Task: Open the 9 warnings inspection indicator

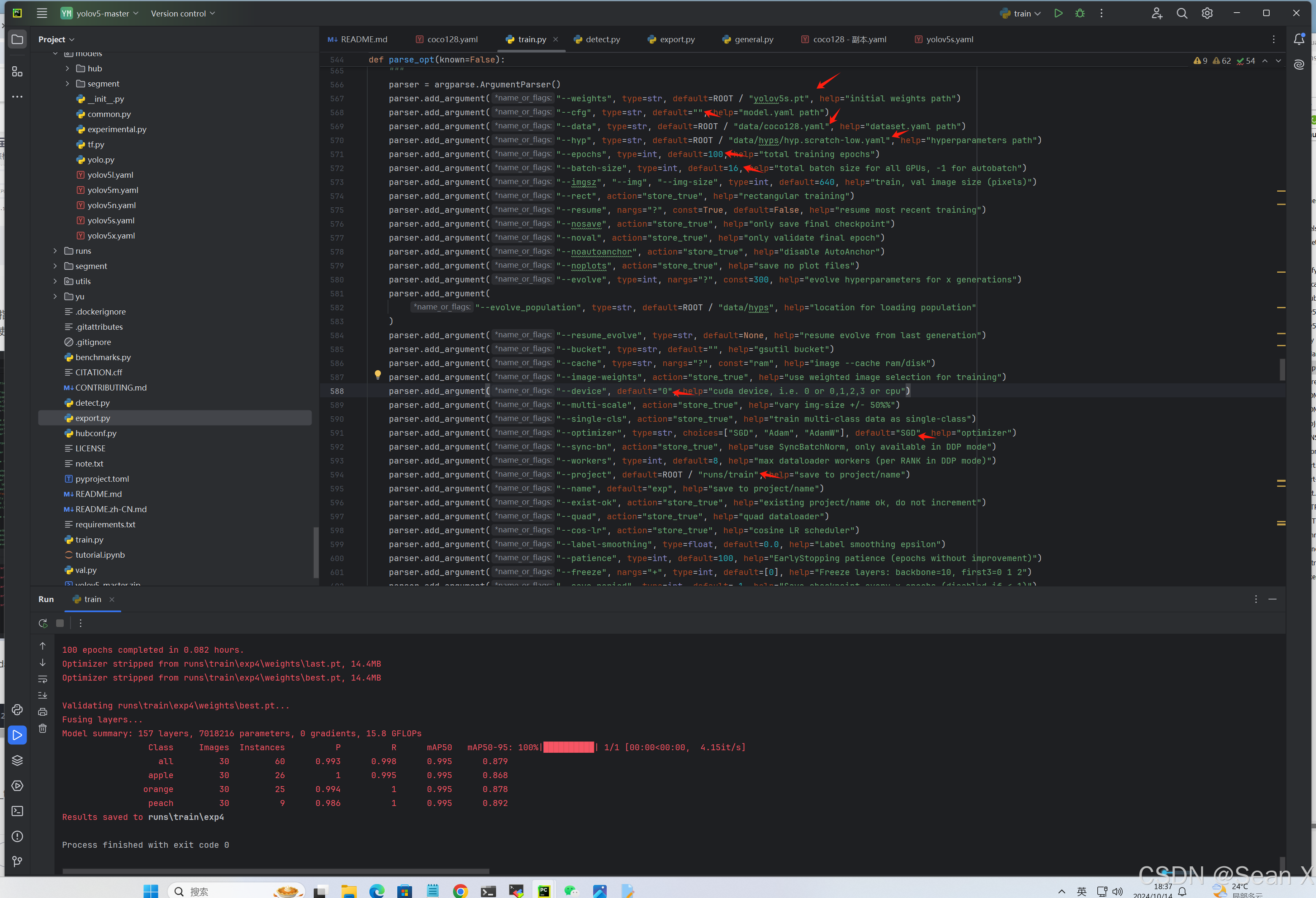Action: [1200, 60]
